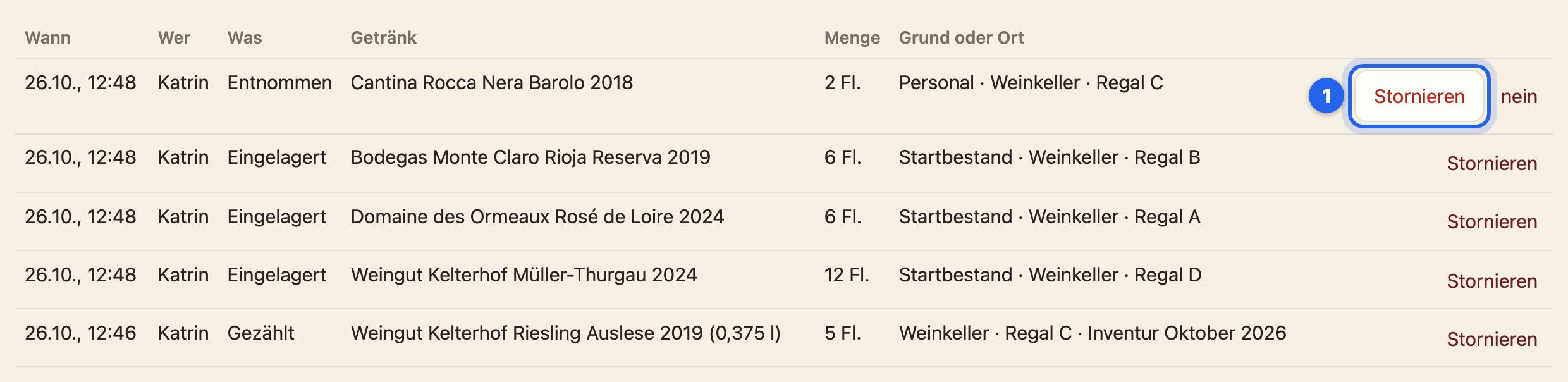Image resolution: width=1568 pixels, height=382 pixels.
Task: Click the blue number 1 badge
Action: 1326,96
